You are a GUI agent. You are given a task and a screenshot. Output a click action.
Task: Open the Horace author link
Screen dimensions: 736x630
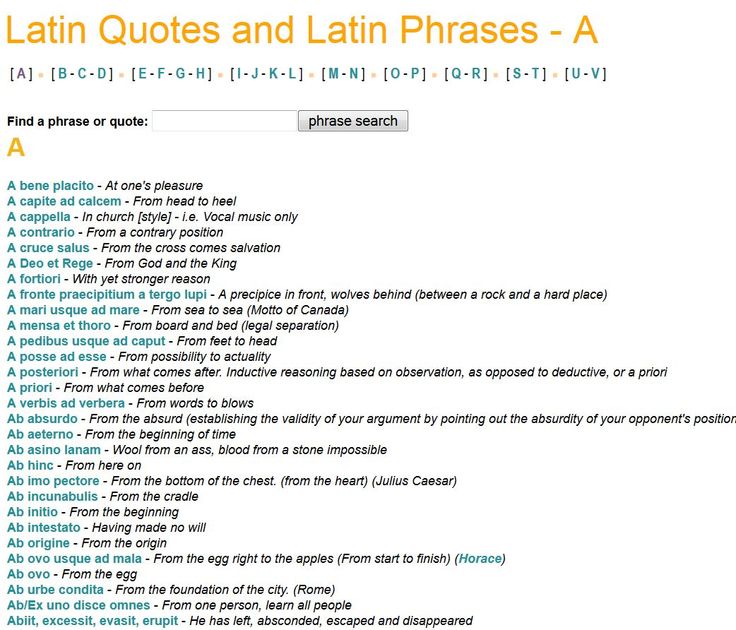(480, 559)
